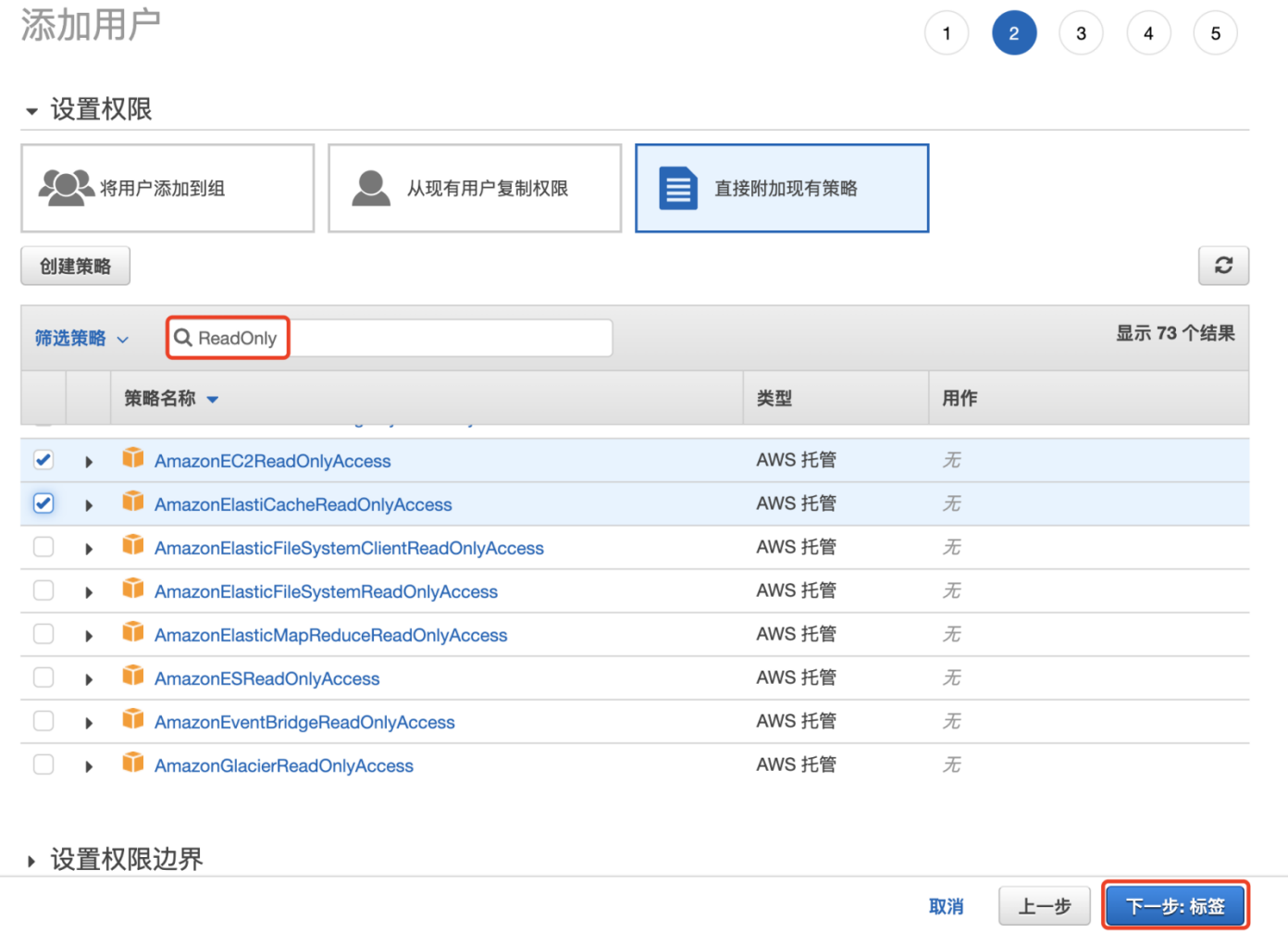Open the AmazonEC2ReadOnlyAccess policy link
The width and height of the screenshot is (1288, 932).
point(273,461)
